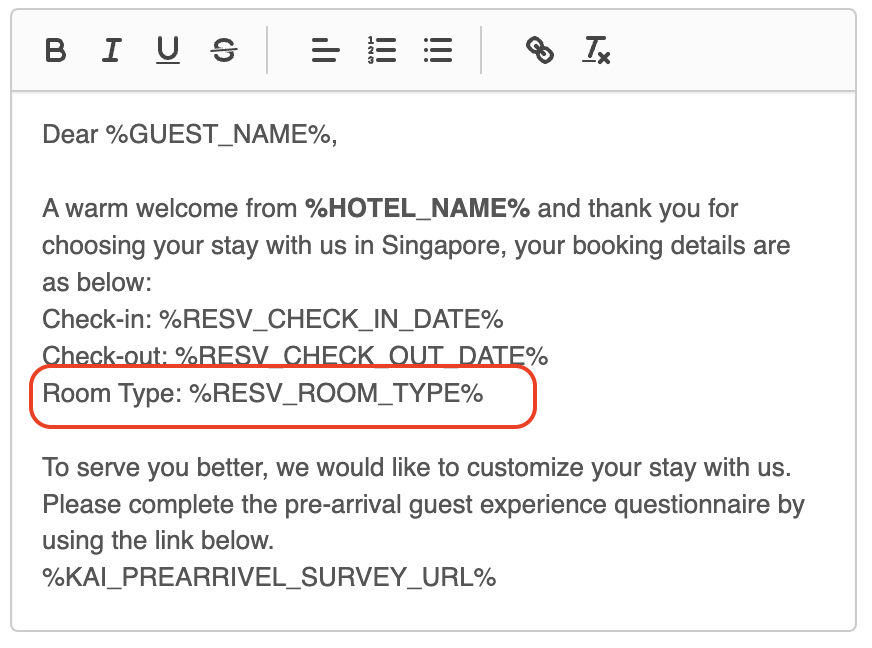Click the %KAI_PREARRIVEL_SURVEY_URL% placeholder

(268, 577)
